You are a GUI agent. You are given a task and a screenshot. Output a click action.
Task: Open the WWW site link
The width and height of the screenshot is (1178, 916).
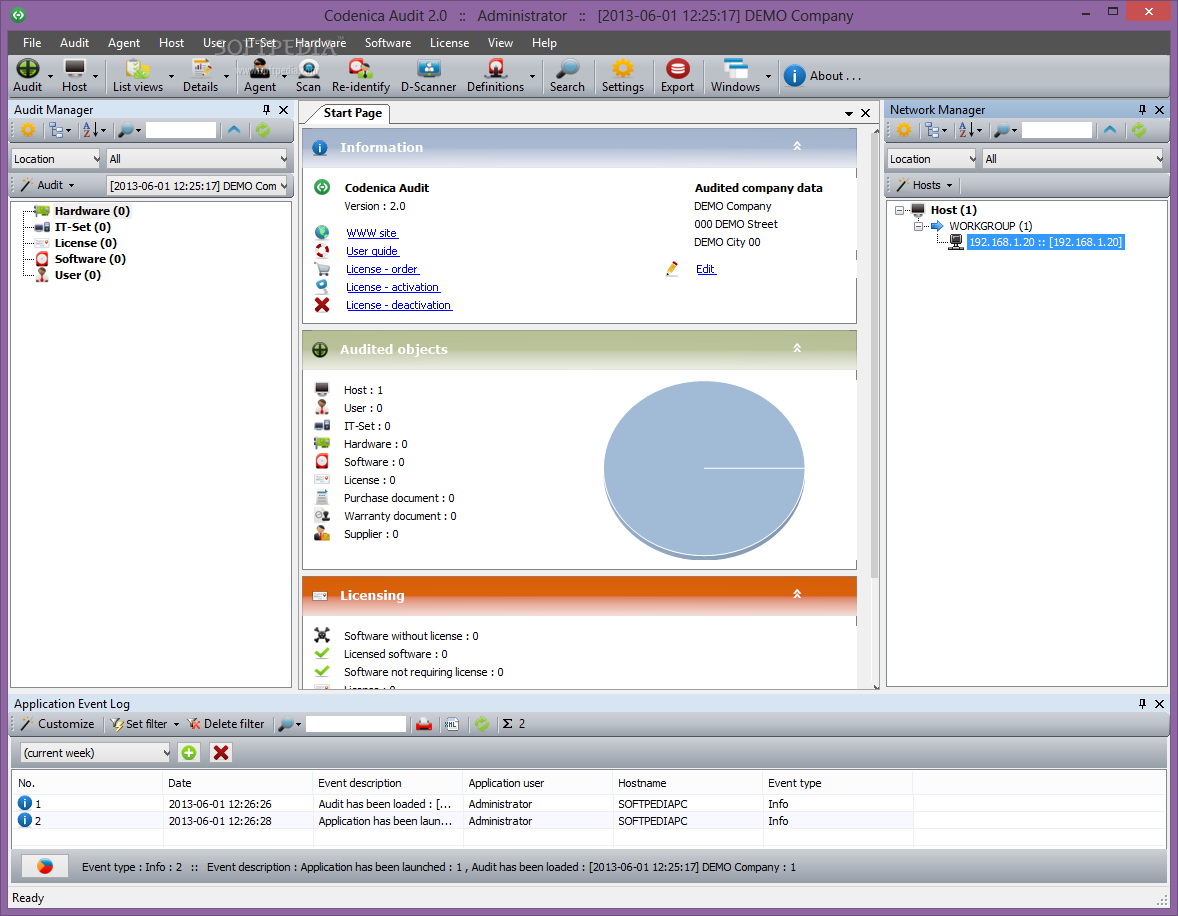click(372, 233)
